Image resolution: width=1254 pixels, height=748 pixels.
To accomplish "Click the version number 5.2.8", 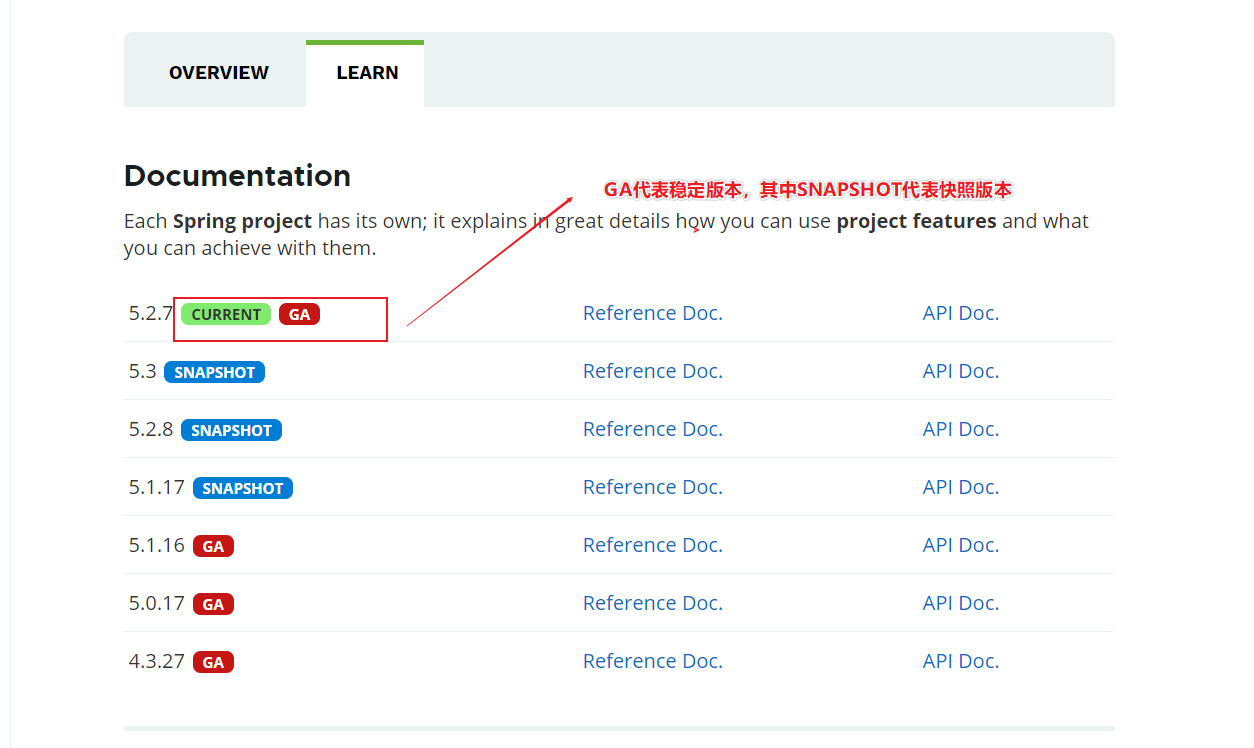I will point(151,429).
